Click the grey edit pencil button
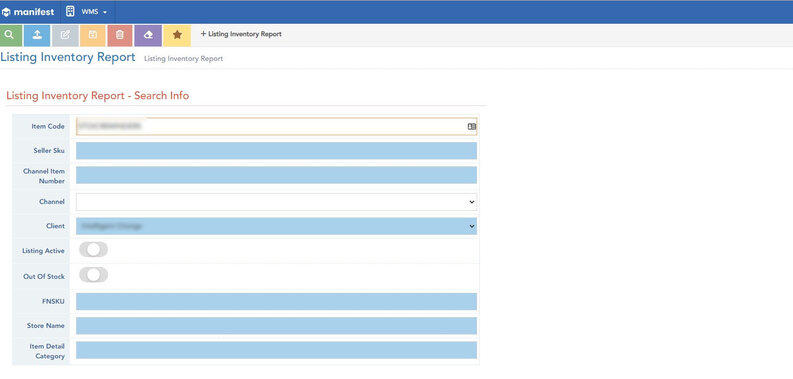The width and height of the screenshot is (793, 379). [x=65, y=35]
